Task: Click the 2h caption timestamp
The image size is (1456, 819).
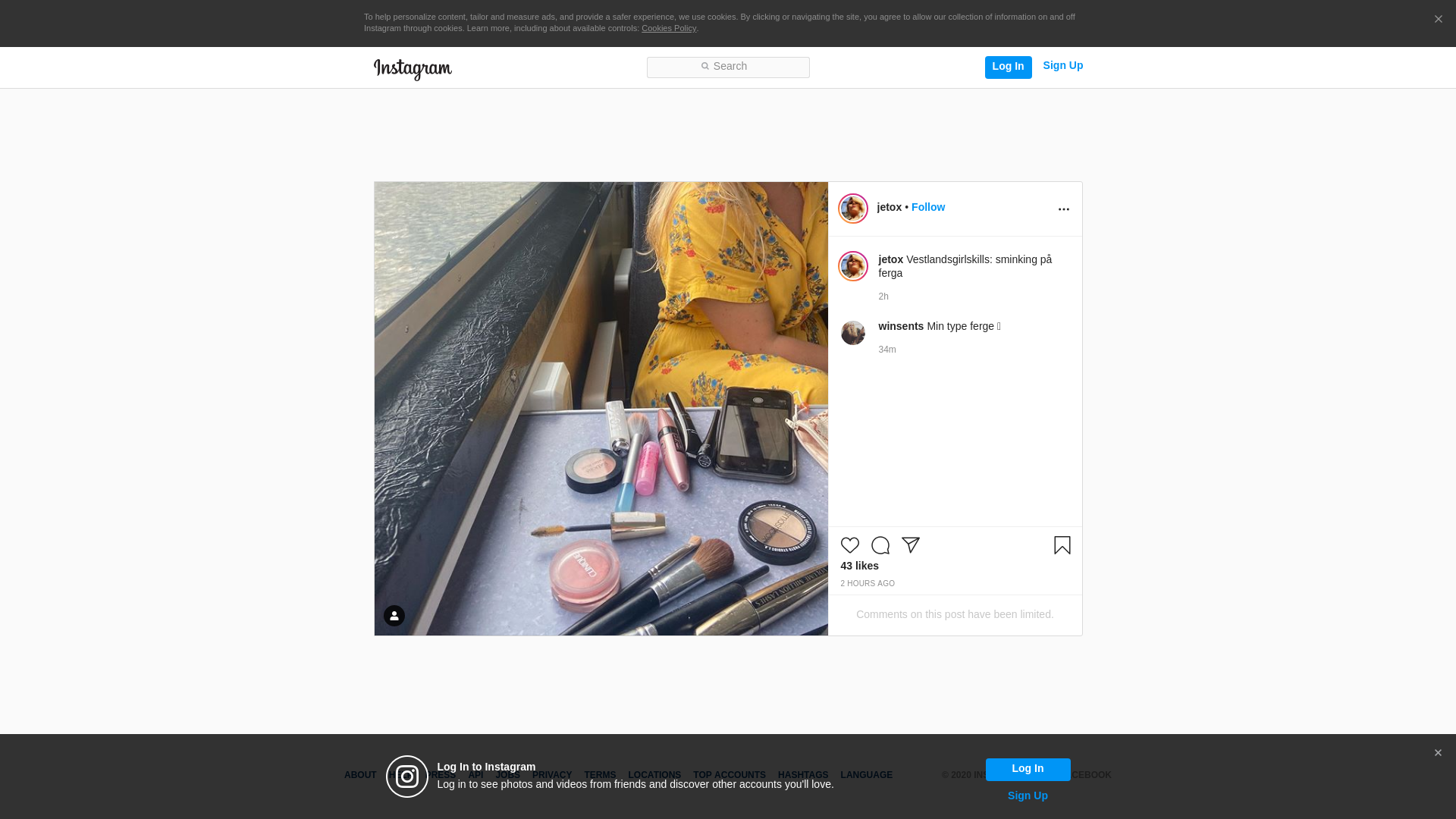Action: coord(883,297)
